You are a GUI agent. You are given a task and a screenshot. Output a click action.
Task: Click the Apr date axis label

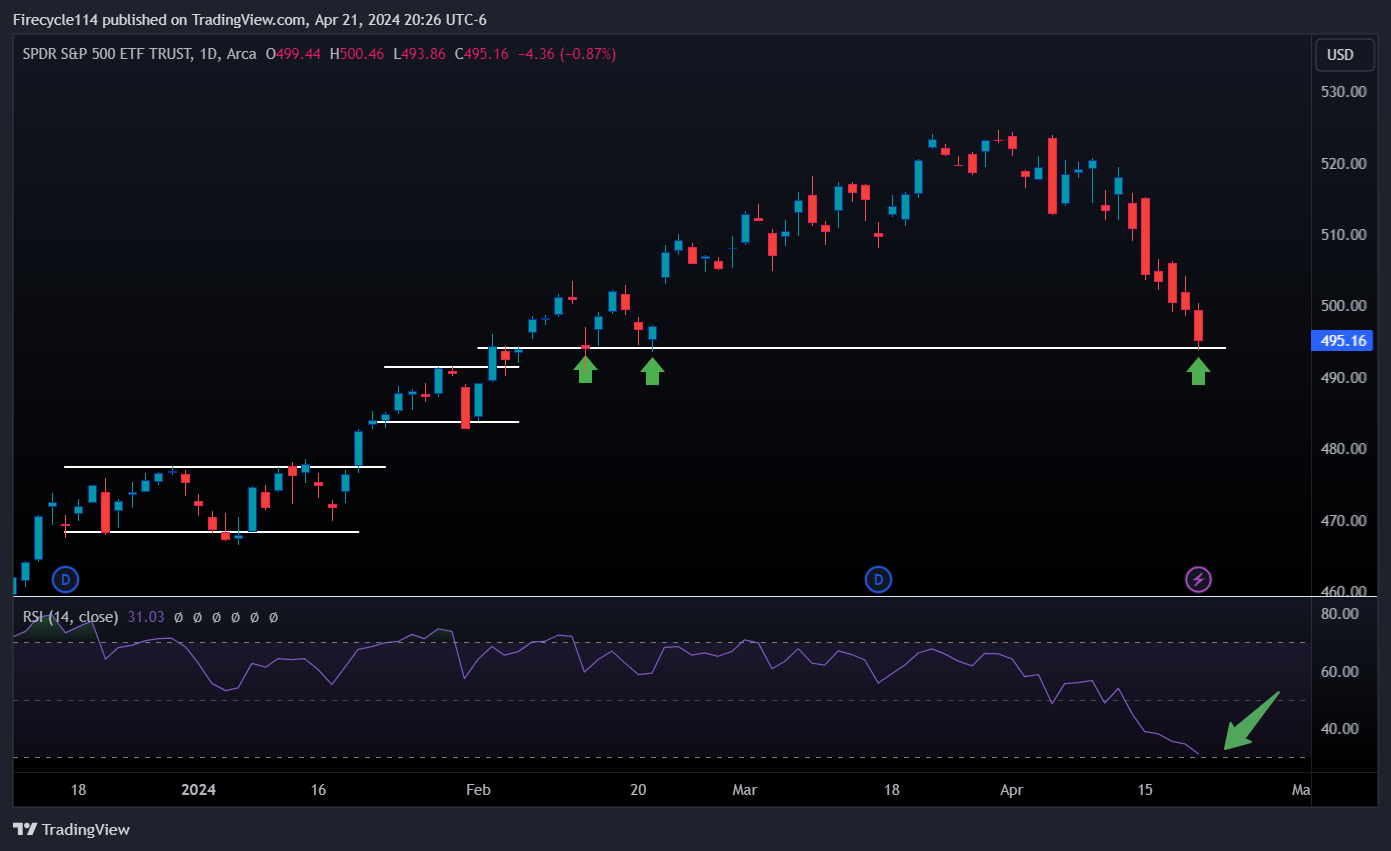[1012, 790]
